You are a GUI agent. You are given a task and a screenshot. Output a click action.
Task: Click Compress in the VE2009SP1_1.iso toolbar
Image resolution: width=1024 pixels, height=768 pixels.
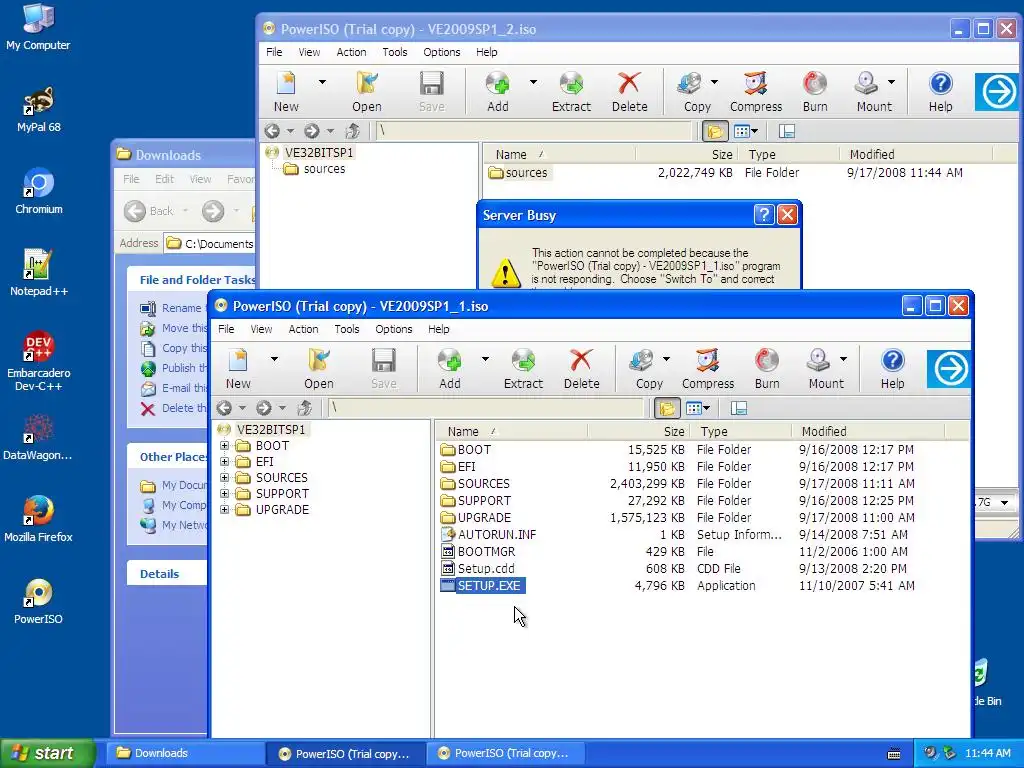coord(708,368)
